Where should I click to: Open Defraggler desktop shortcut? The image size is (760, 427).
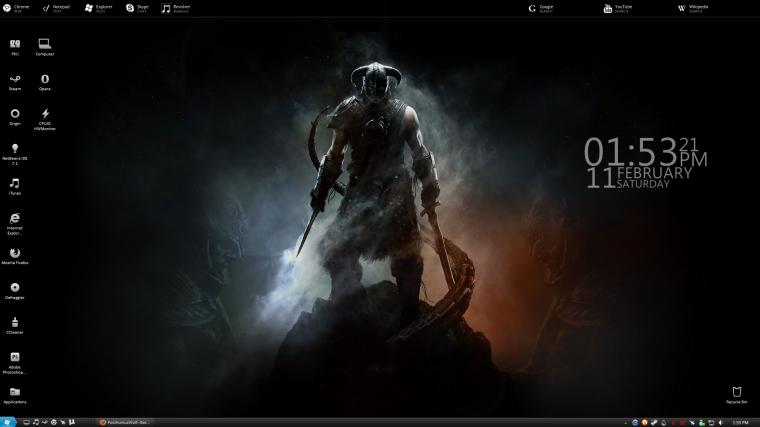coord(15,291)
